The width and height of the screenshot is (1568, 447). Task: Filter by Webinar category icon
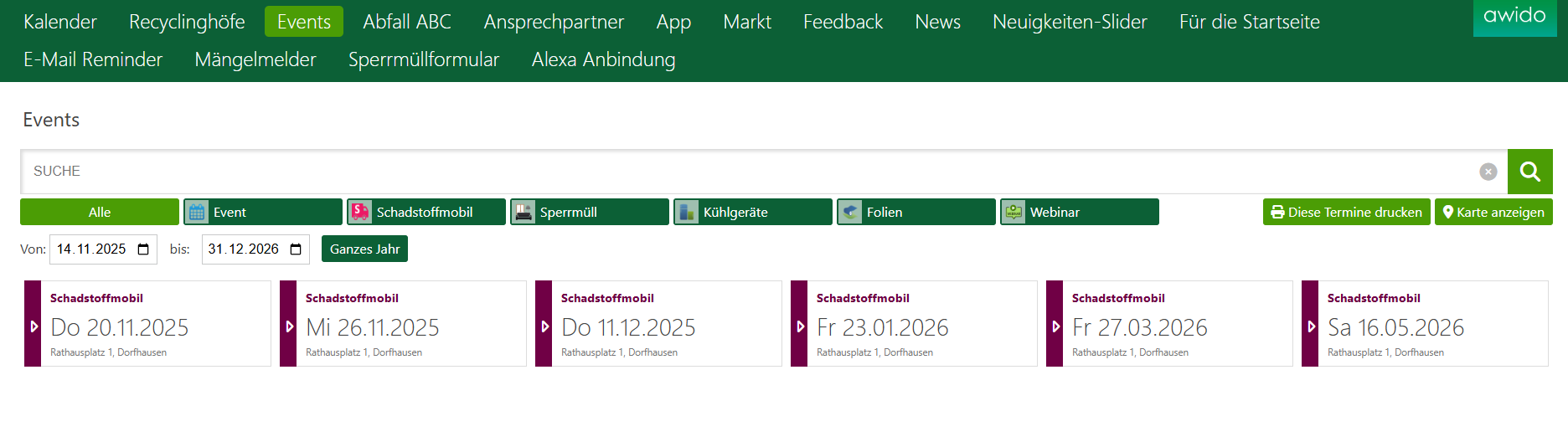pos(1014,213)
